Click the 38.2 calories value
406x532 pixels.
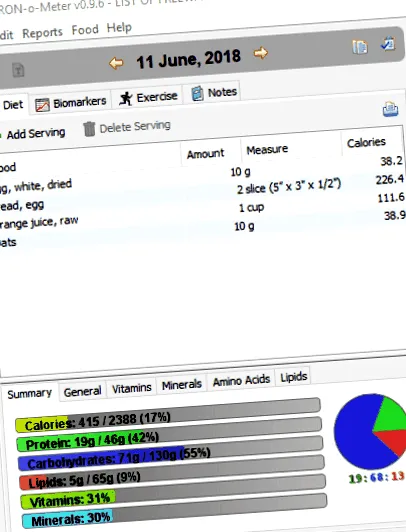click(x=391, y=161)
